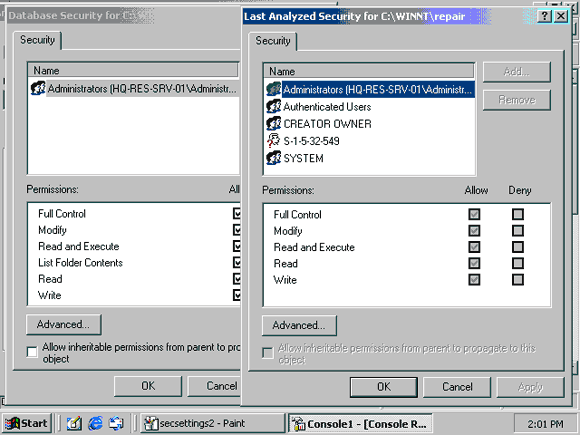The width and height of the screenshot is (580, 435).
Task: Select Administrators icon in Last Analyzed Security list
Action: click(274, 89)
